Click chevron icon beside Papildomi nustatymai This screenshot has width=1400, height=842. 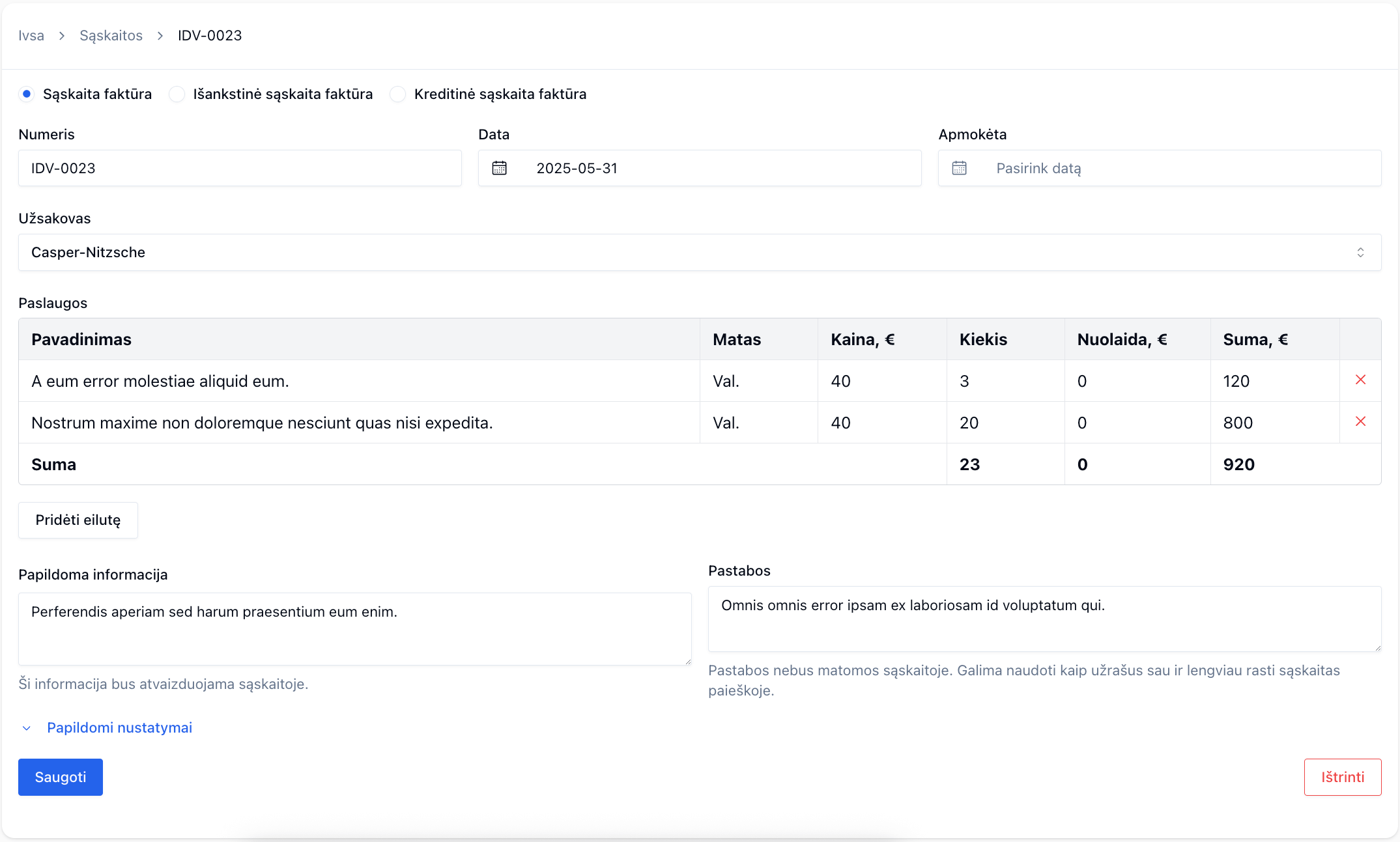point(27,728)
